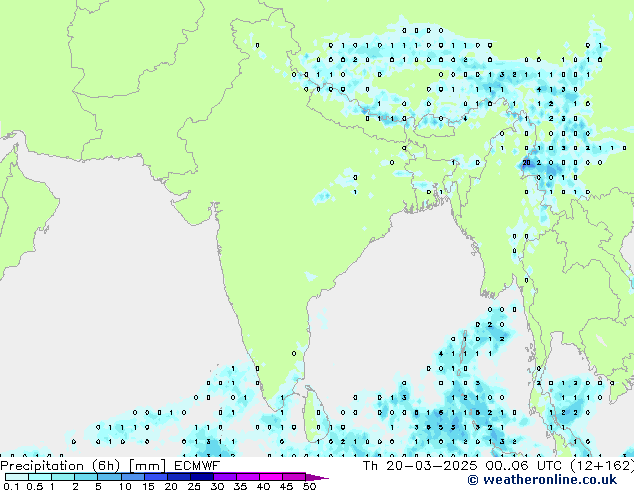Select the 45–50 mm legend swatch
The height and width of the screenshot is (490, 634).
click(x=294, y=477)
